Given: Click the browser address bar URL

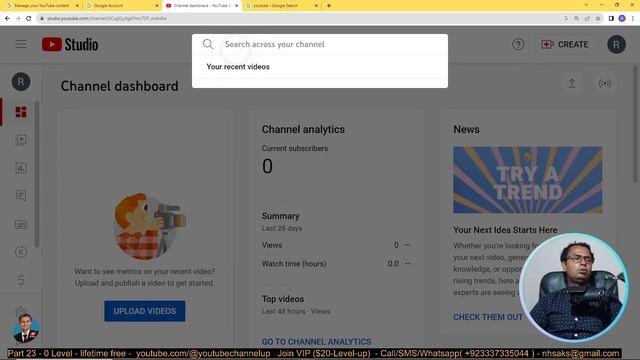Looking at the screenshot, I should (106, 18).
